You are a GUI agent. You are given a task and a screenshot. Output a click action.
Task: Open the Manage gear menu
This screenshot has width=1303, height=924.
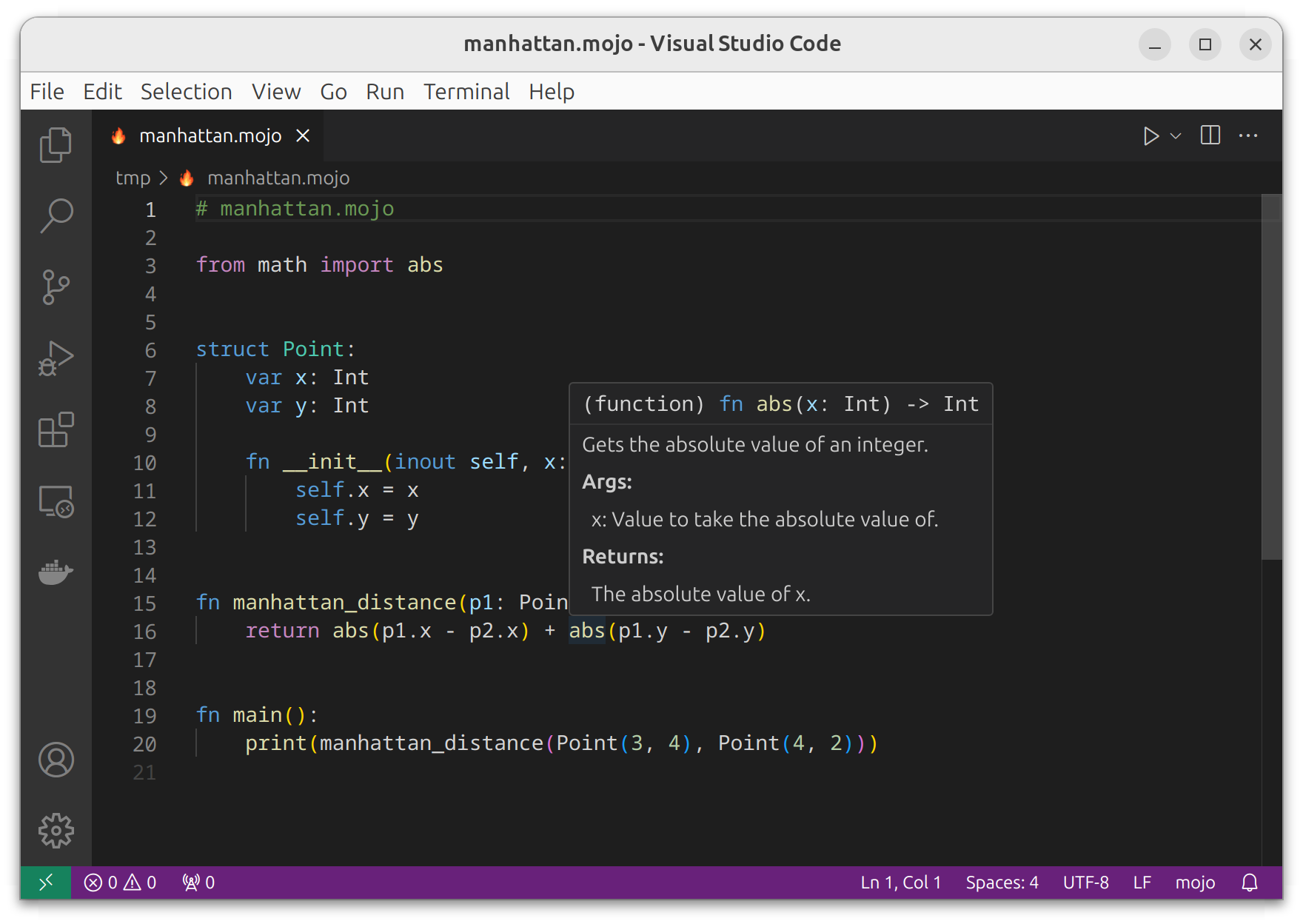click(56, 831)
